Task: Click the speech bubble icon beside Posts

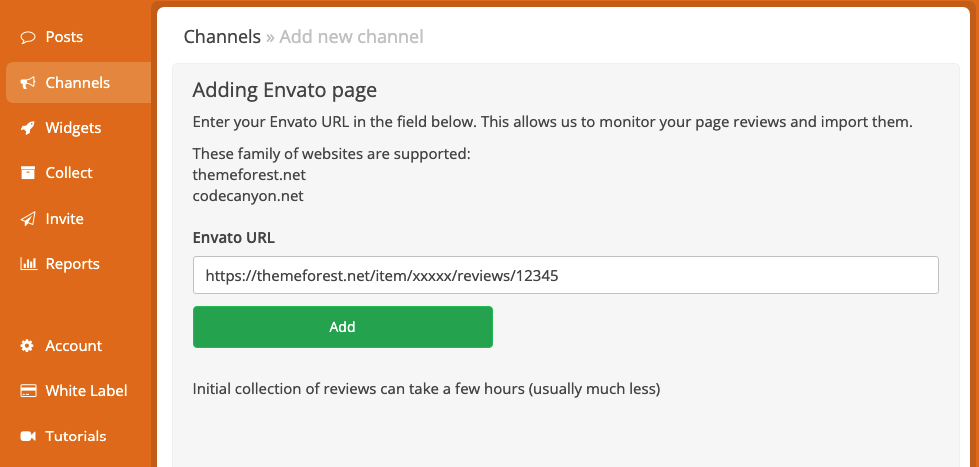Action: [27, 37]
